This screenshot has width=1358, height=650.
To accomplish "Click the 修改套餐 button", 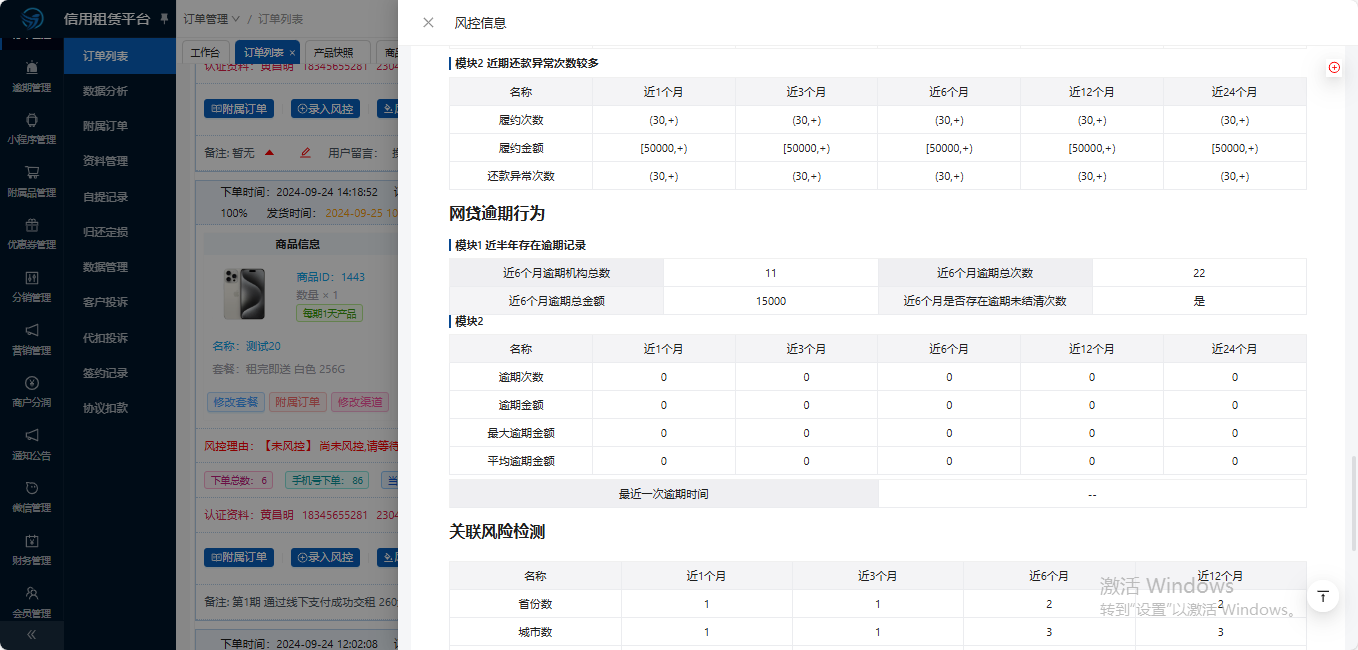I will coord(235,402).
